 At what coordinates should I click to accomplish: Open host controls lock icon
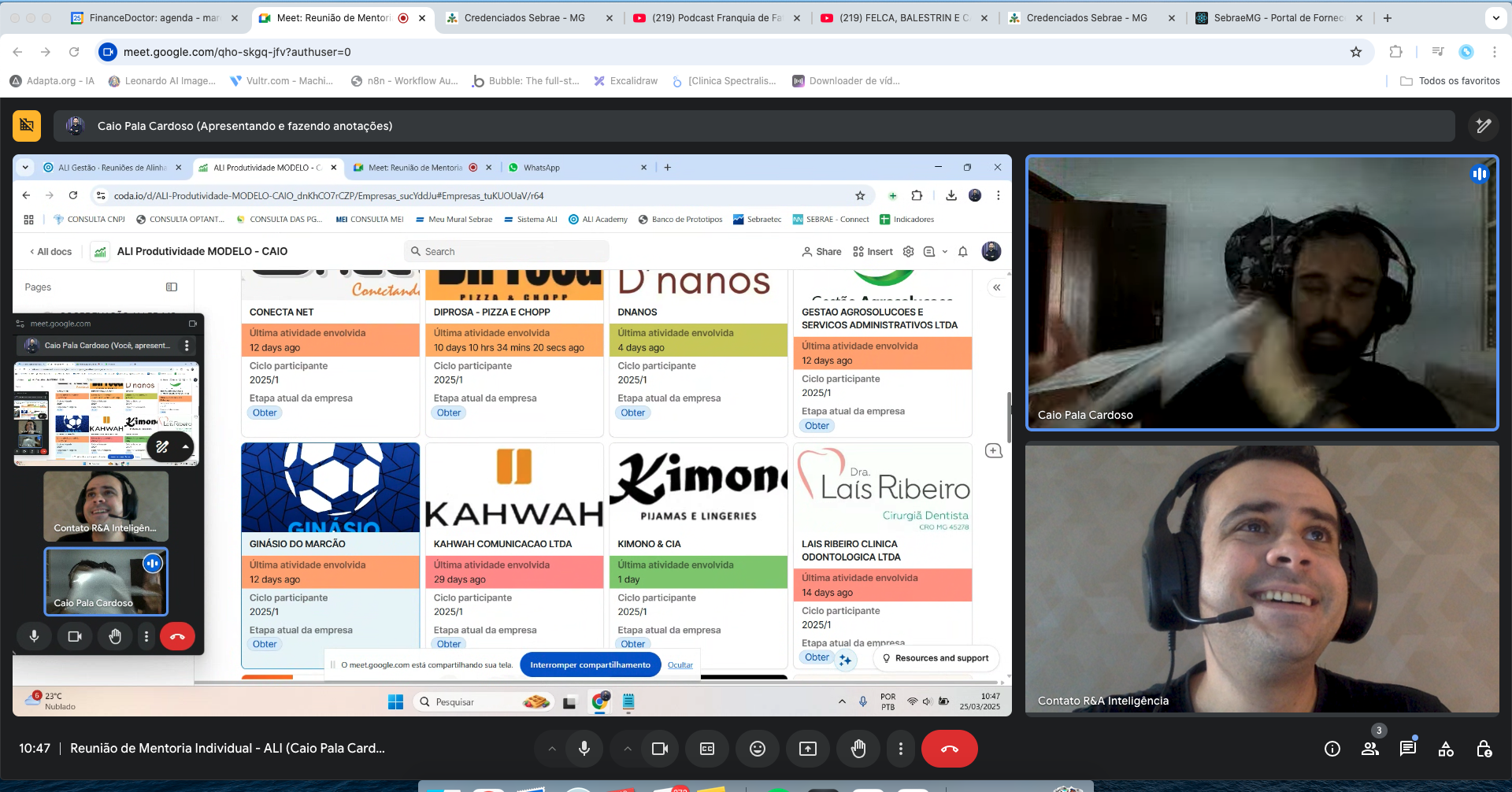pos(1484,749)
